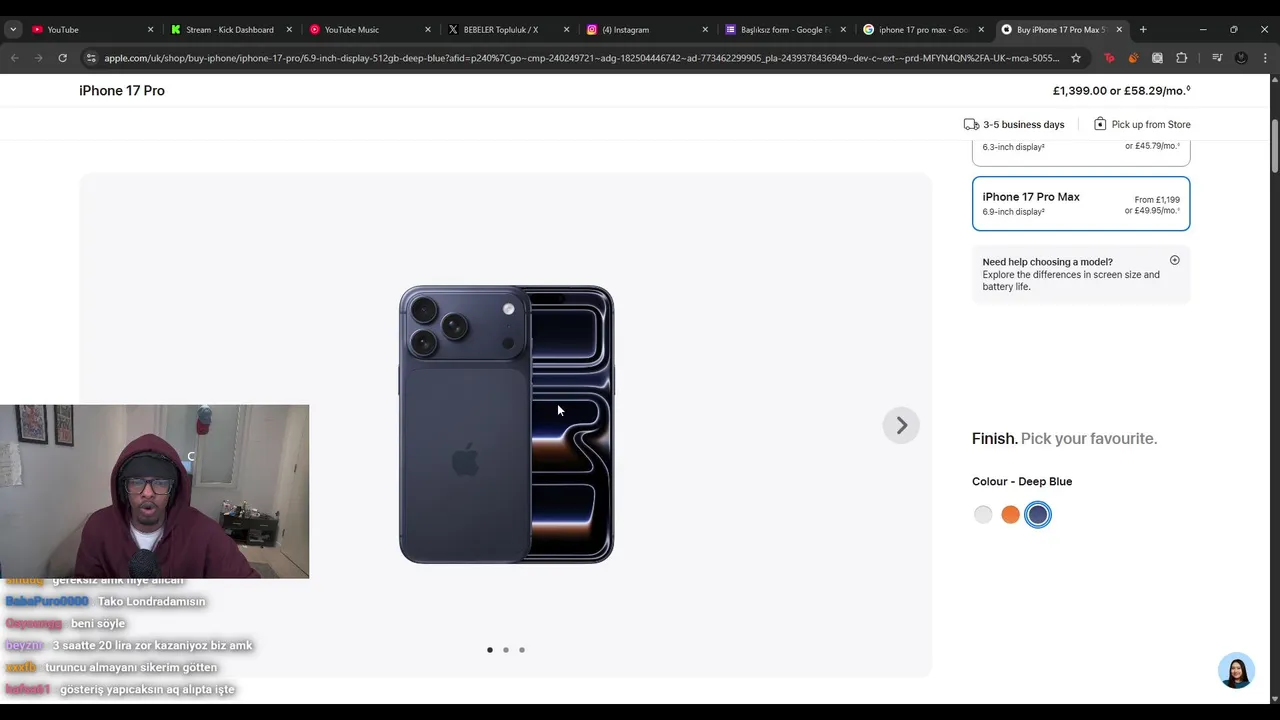Bookmark this page with star icon
Screen dimensions: 1280x720
(x=1076, y=58)
